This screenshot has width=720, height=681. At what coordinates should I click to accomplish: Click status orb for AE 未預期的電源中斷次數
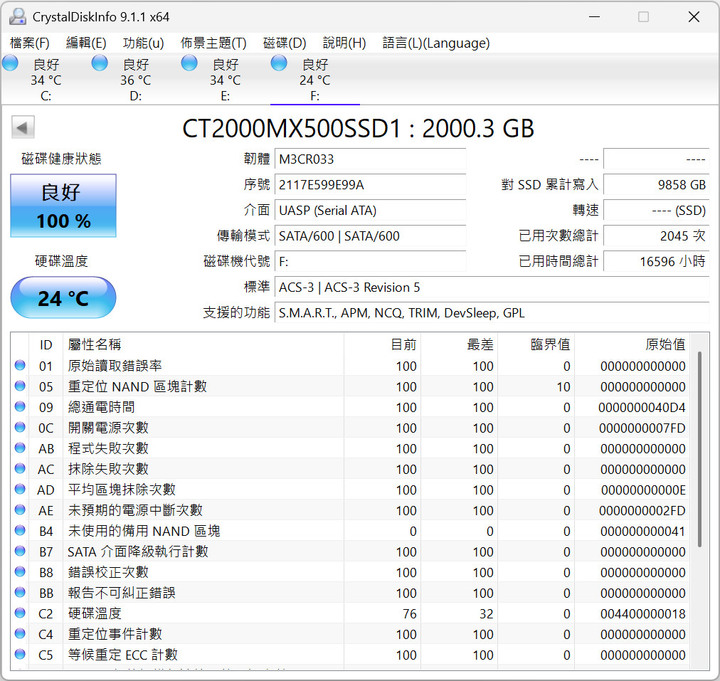tap(20, 510)
